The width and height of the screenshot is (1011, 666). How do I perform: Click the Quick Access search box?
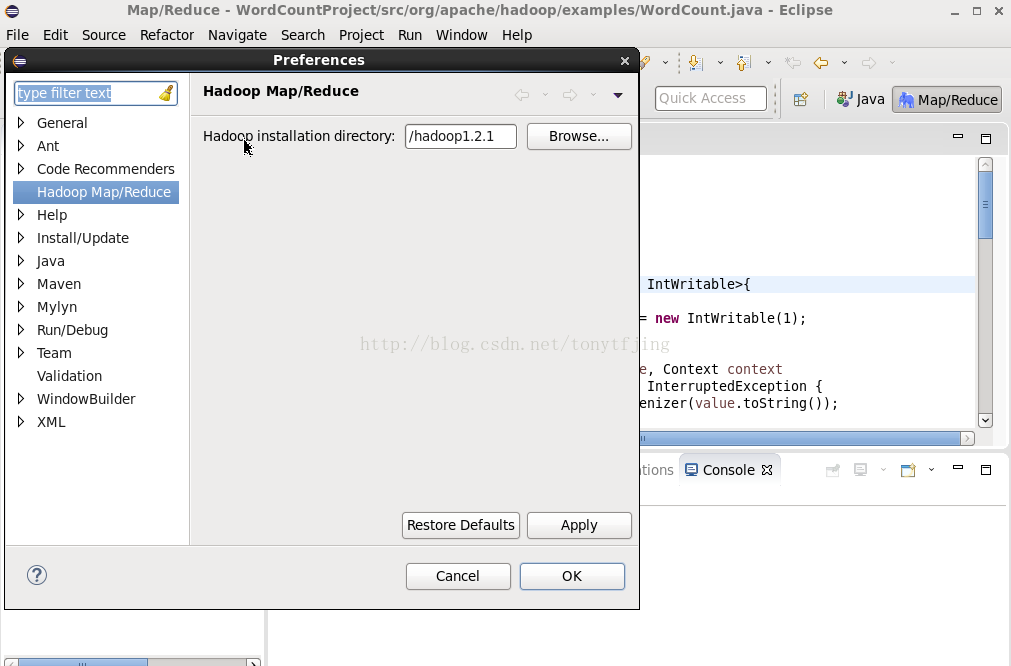[x=711, y=99]
